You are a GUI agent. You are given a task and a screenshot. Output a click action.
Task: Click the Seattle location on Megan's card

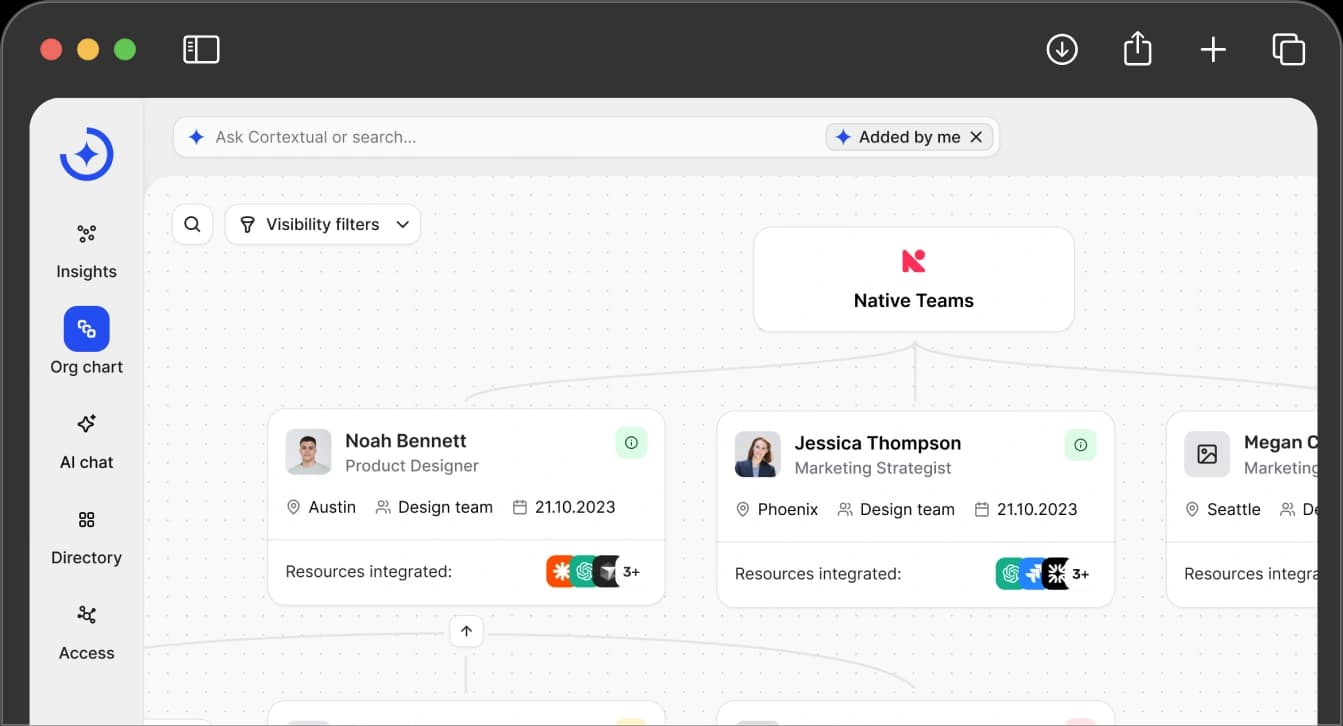pos(1223,509)
